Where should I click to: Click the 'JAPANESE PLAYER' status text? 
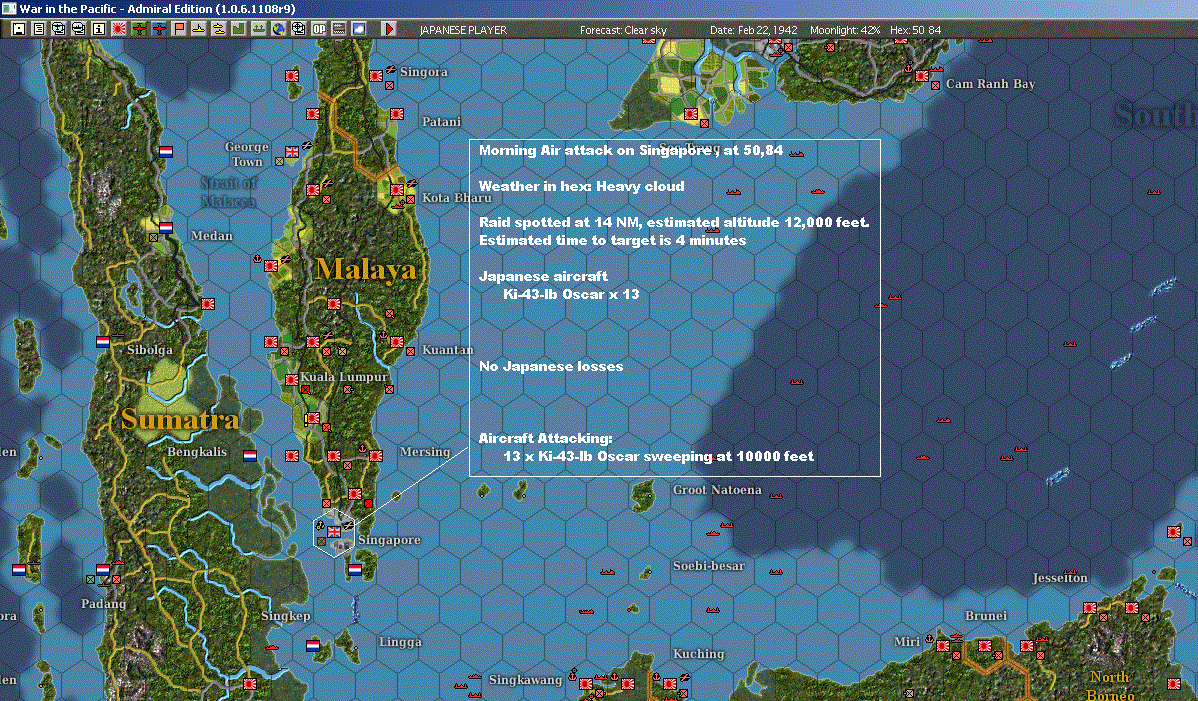(463, 30)
